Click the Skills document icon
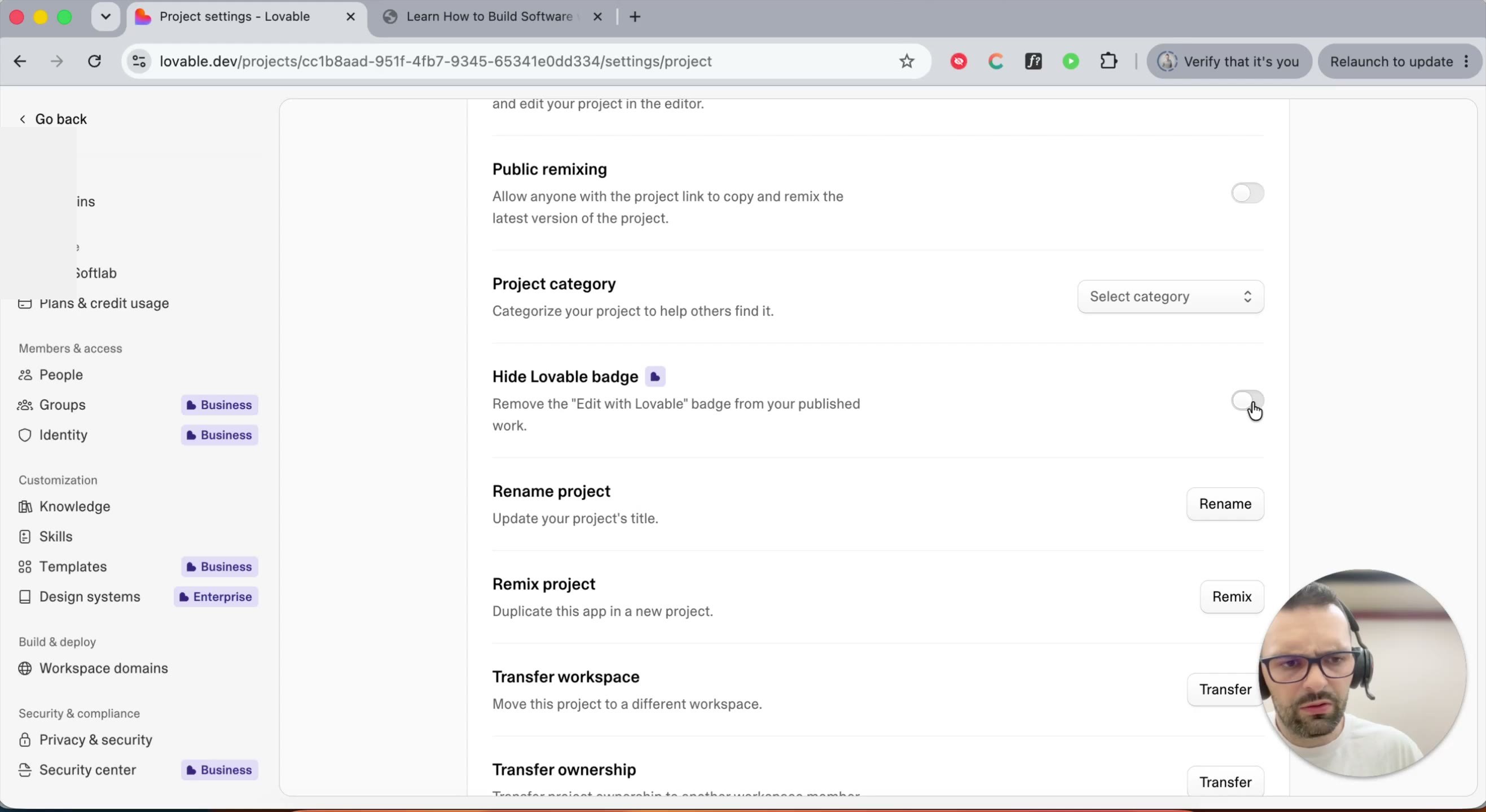 25,536
